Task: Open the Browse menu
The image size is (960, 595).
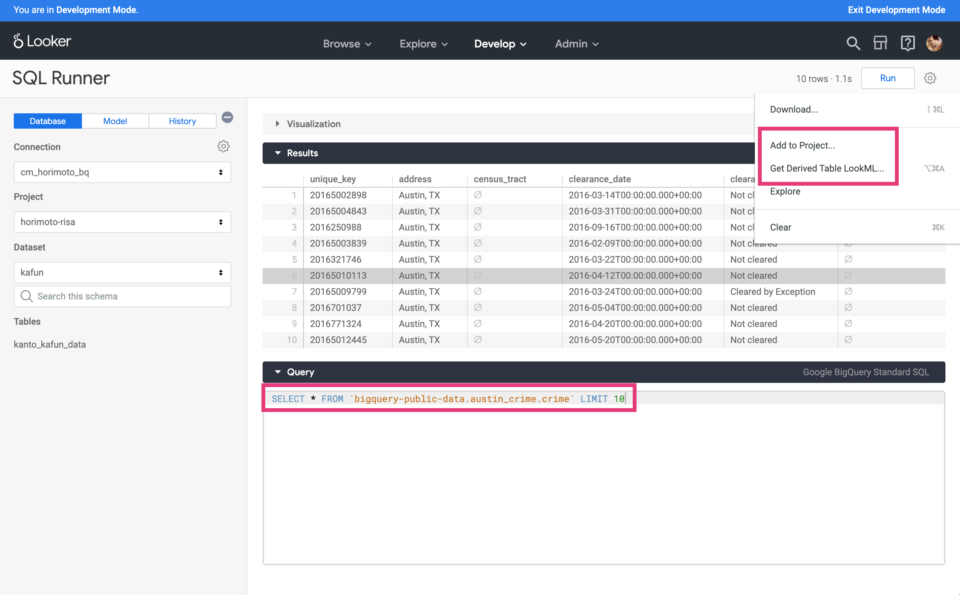Action: coord(347,44)
